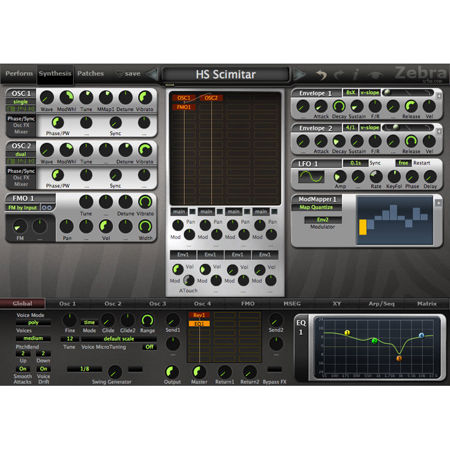The width and height of the screenshot is (450, 450).
Task: Click the 'HS Scimitar' patch name display
Action: tap(226, 74)
